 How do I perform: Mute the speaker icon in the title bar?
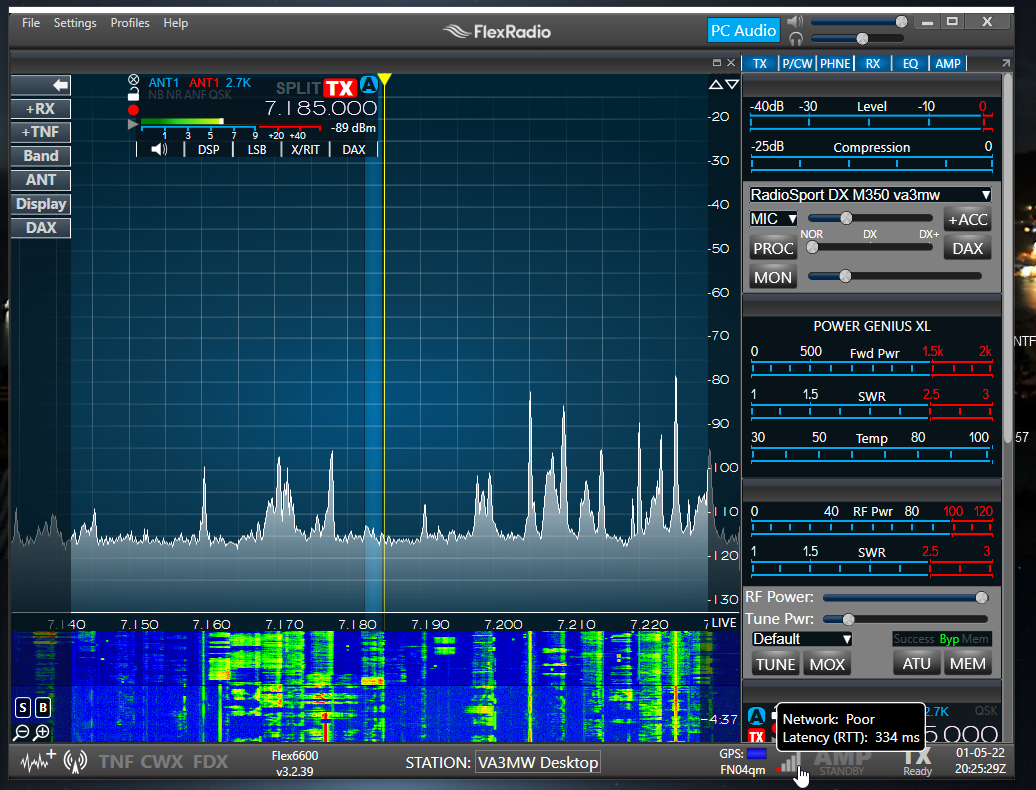click(796, 21)
